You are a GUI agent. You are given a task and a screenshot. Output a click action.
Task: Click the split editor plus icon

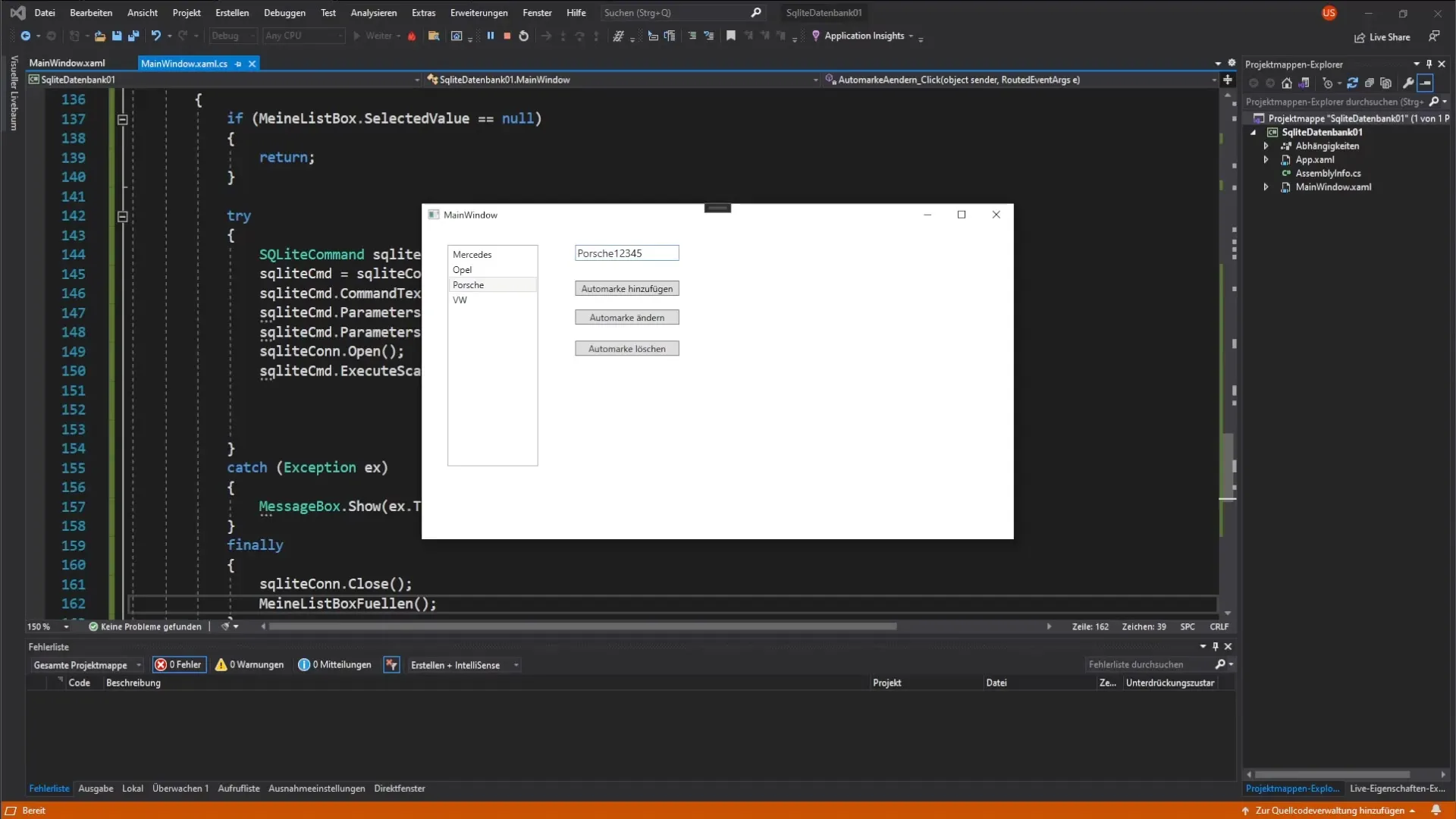click(1228, 80)
